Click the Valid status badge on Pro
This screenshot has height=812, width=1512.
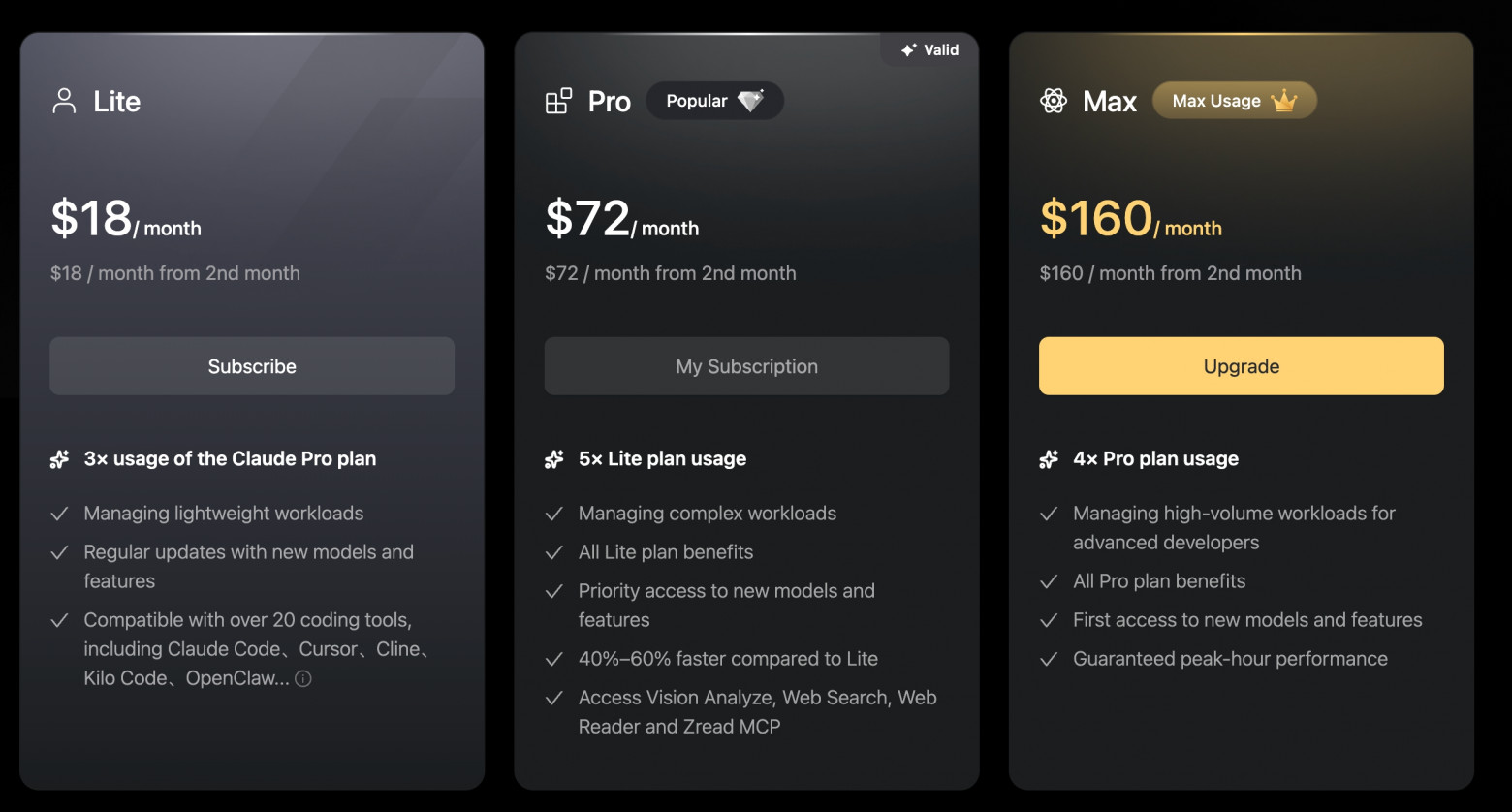click(x=929, y=50)
